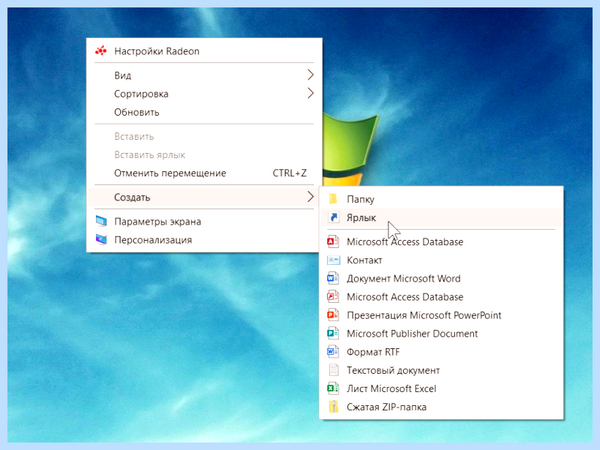This screenshot has height=450, width=600.
Task: Click the Excel sheet icon
Action: [333, 388]
